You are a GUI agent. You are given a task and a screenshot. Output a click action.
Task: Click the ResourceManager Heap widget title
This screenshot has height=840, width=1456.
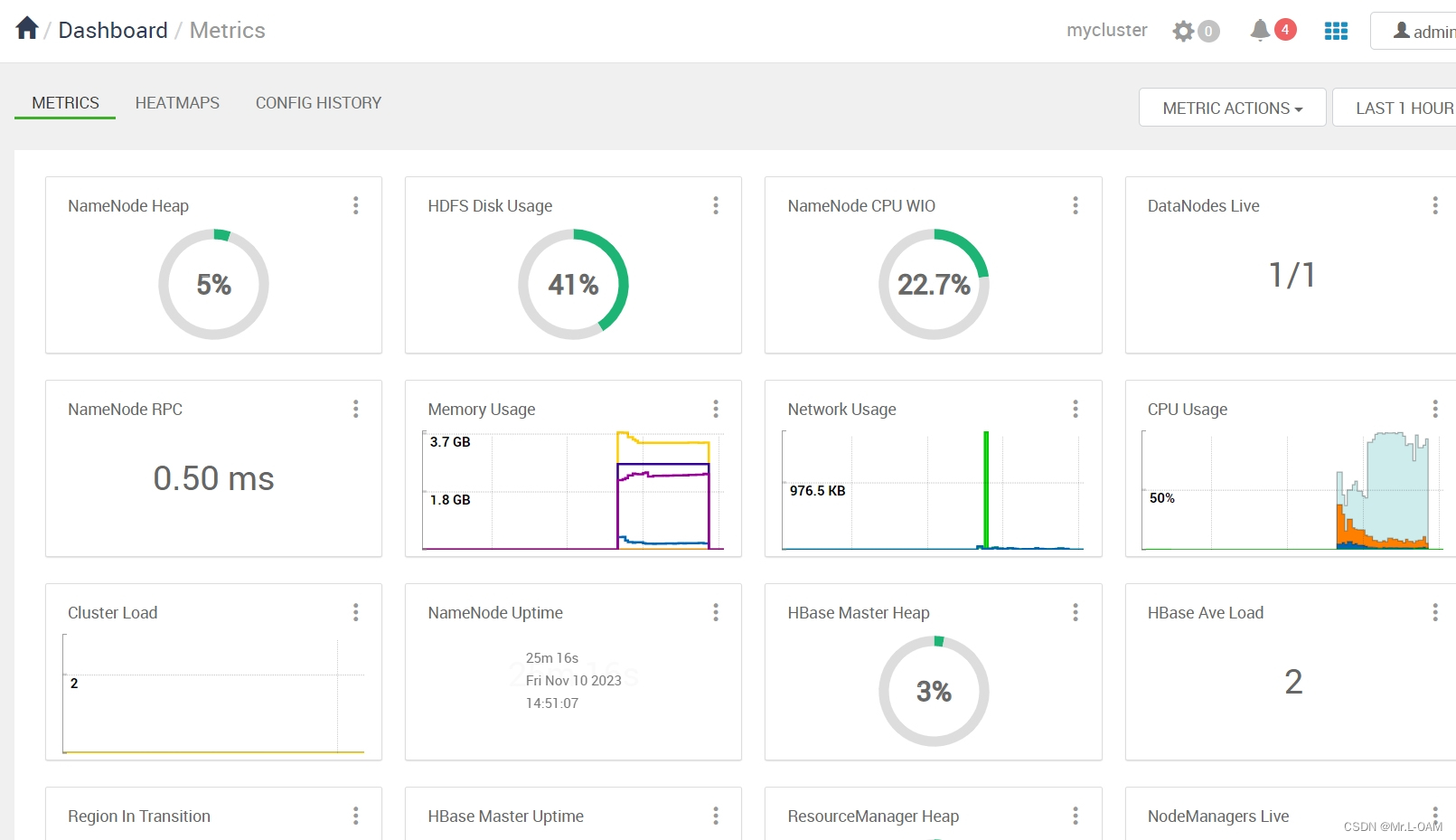(x=873, y=816)
